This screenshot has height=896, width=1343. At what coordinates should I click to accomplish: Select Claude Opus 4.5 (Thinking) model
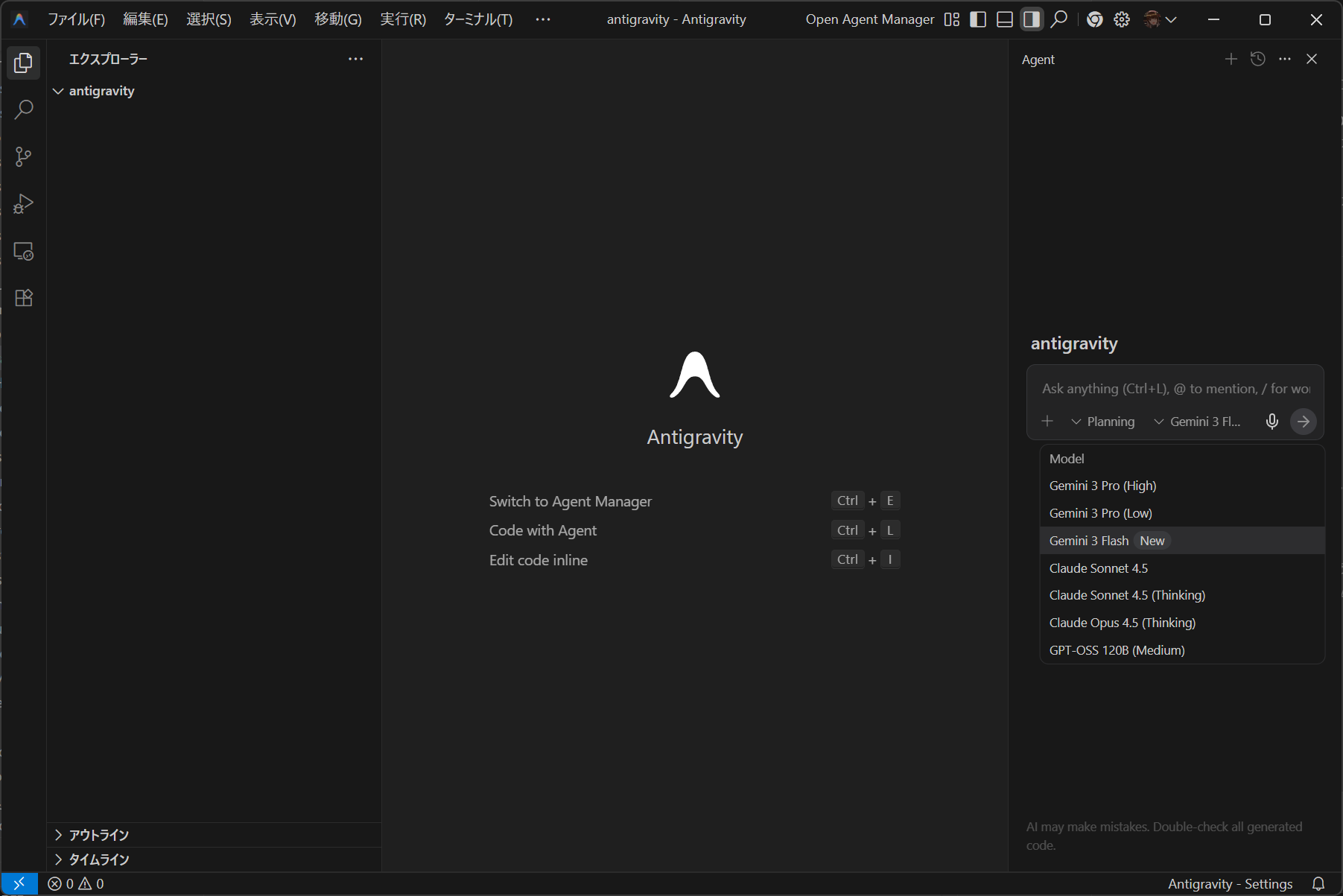click(x=1182, y=623)
